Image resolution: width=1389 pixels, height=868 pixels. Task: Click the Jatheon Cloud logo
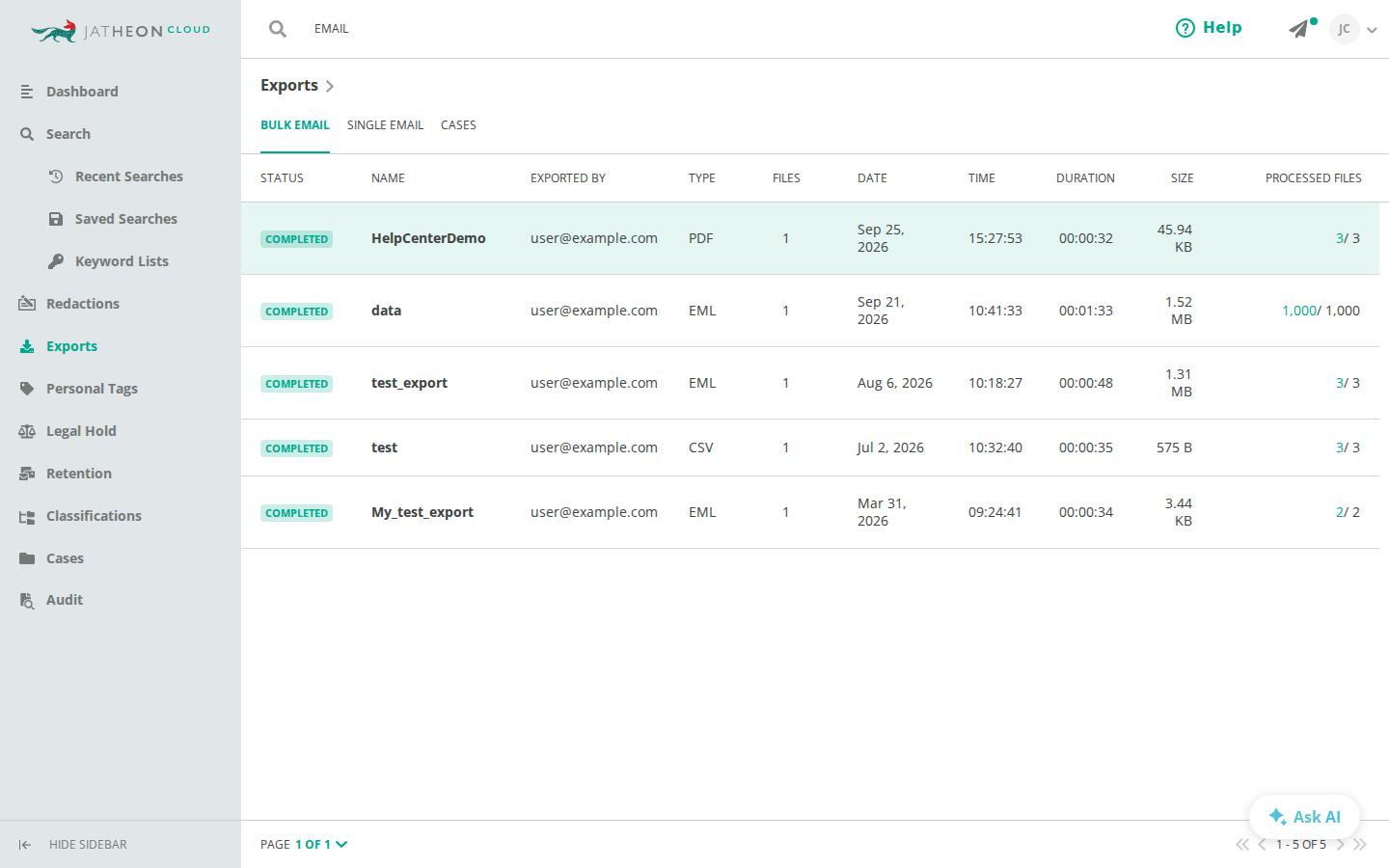(x=121, y=31)
